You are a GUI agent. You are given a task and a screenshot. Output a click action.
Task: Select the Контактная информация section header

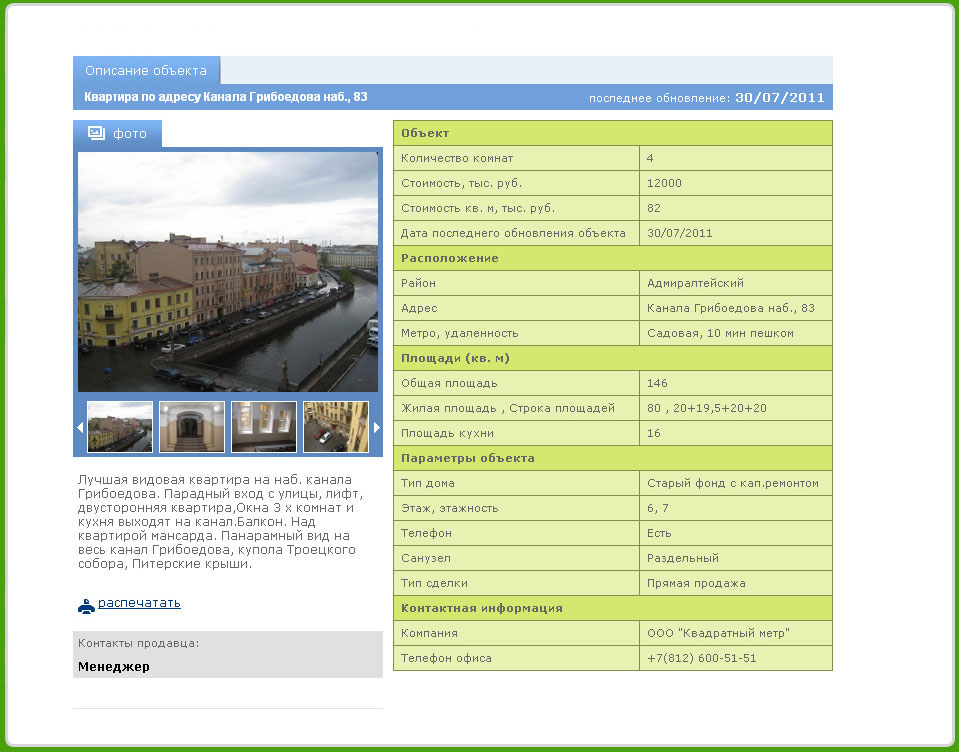[x=613, y=608]
